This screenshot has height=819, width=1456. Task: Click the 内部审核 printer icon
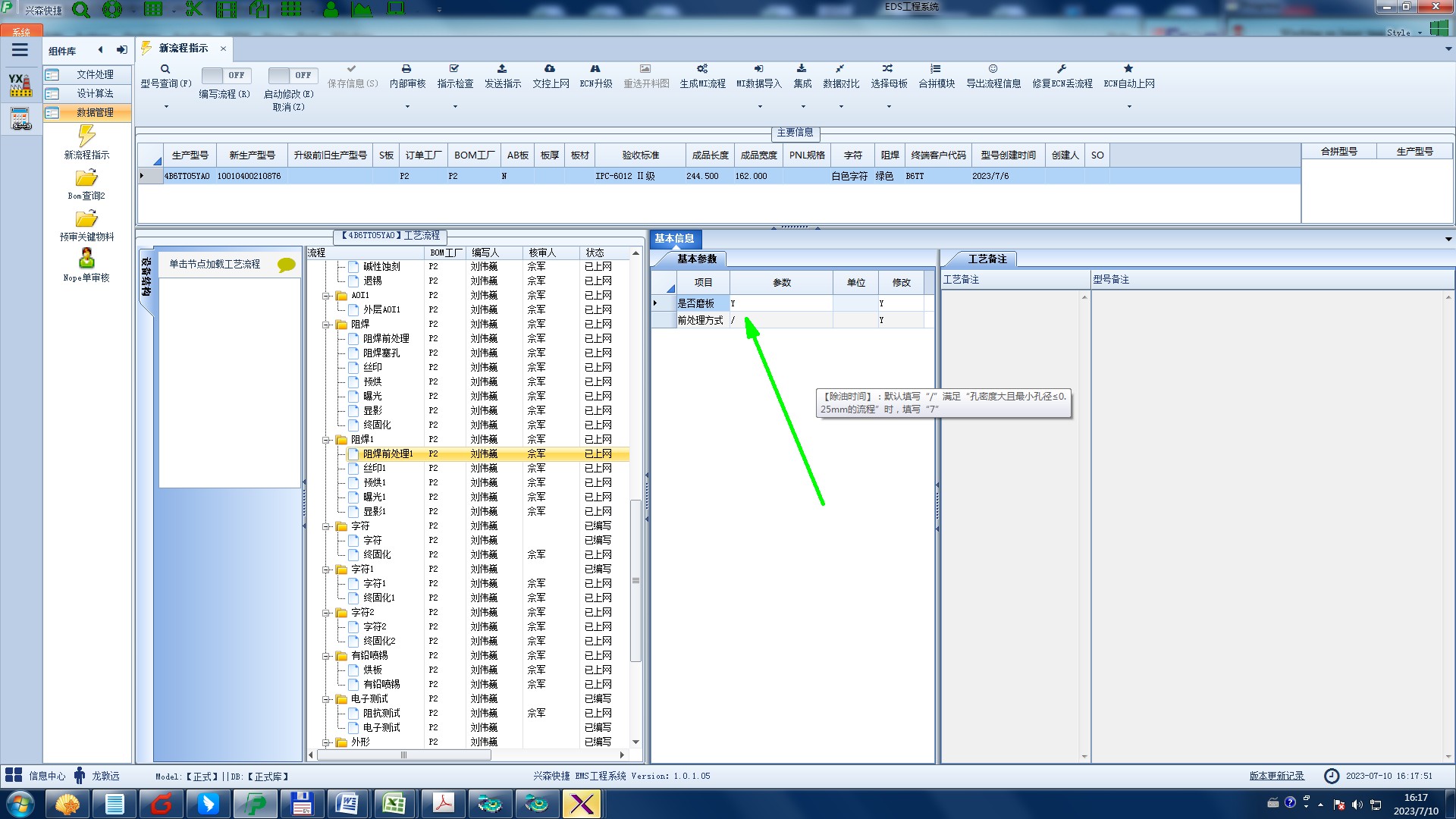coord(406,69)
